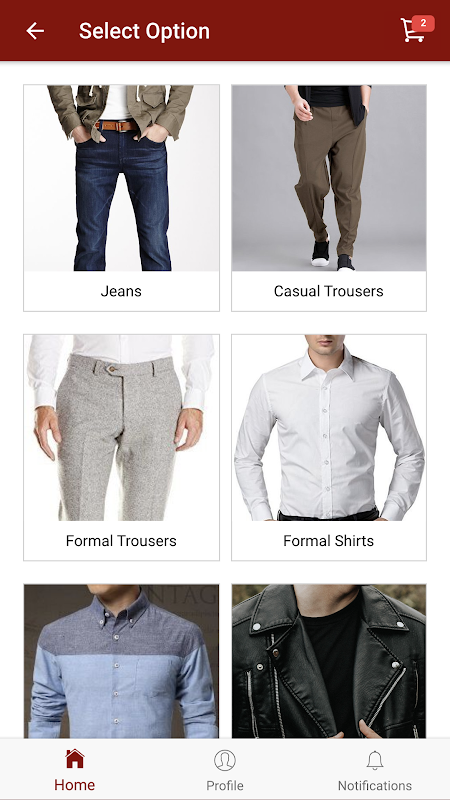Click the Jeans label
The height and width of the screenshot is (800, 450).
pos(121,291)
